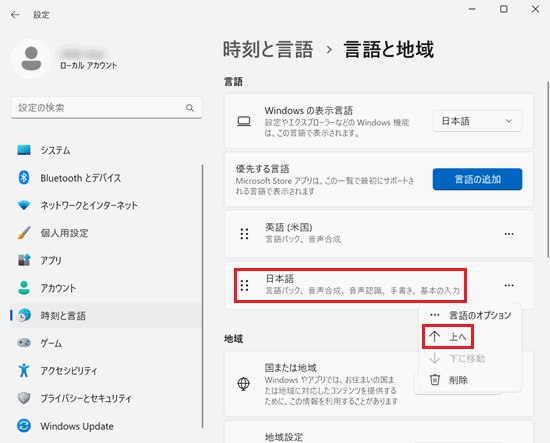Click the right-side vertical scrollbar
Screen dimensions: 550x443
[x=548, y=170]
